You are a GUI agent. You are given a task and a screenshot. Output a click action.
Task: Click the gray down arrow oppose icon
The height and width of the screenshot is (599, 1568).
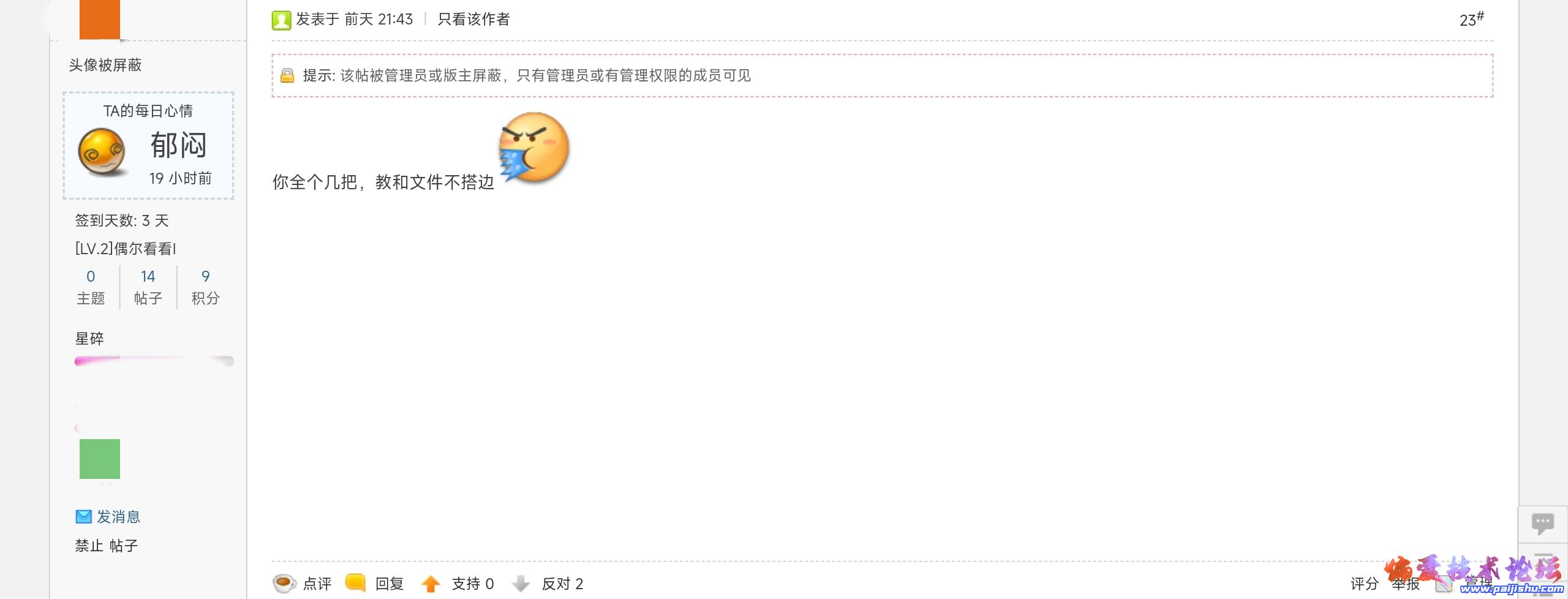tap(521, 584)
